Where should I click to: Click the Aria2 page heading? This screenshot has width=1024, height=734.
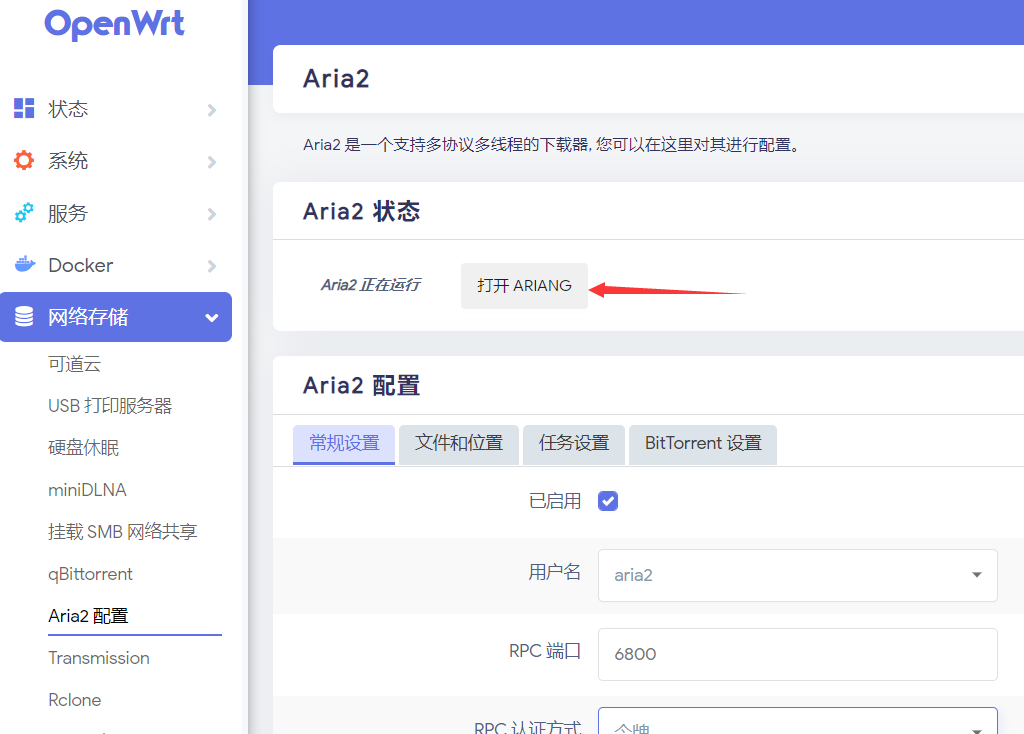click(336, 79)
